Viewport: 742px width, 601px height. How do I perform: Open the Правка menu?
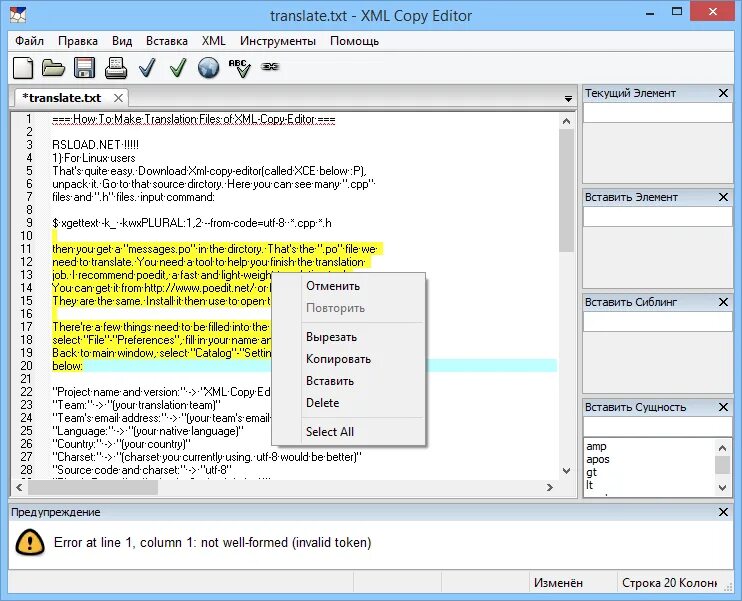point(78,41)
